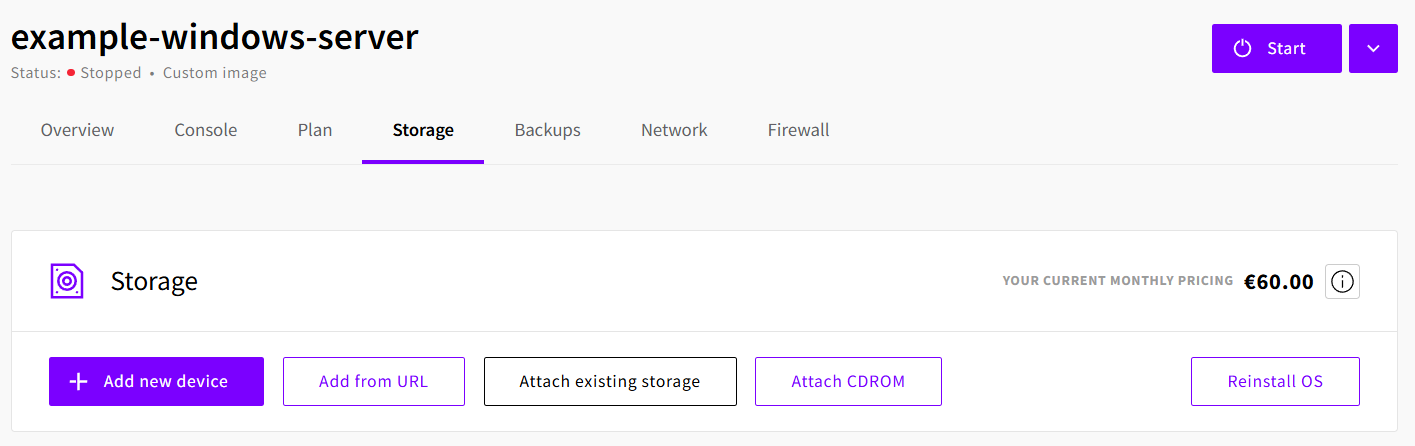Click the red Stopped status dot
Screen dimensions: 1415x446
click(72, 73)
